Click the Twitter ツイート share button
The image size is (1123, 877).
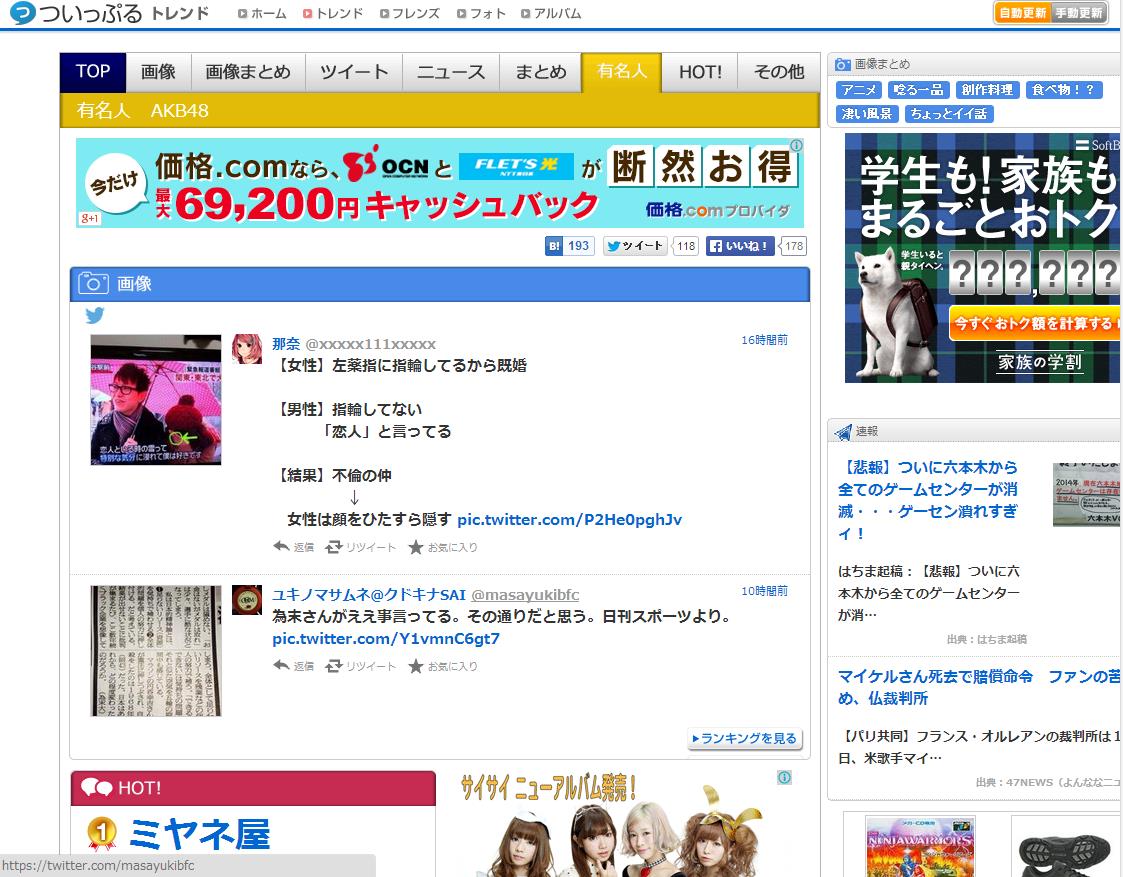[635, 246]
